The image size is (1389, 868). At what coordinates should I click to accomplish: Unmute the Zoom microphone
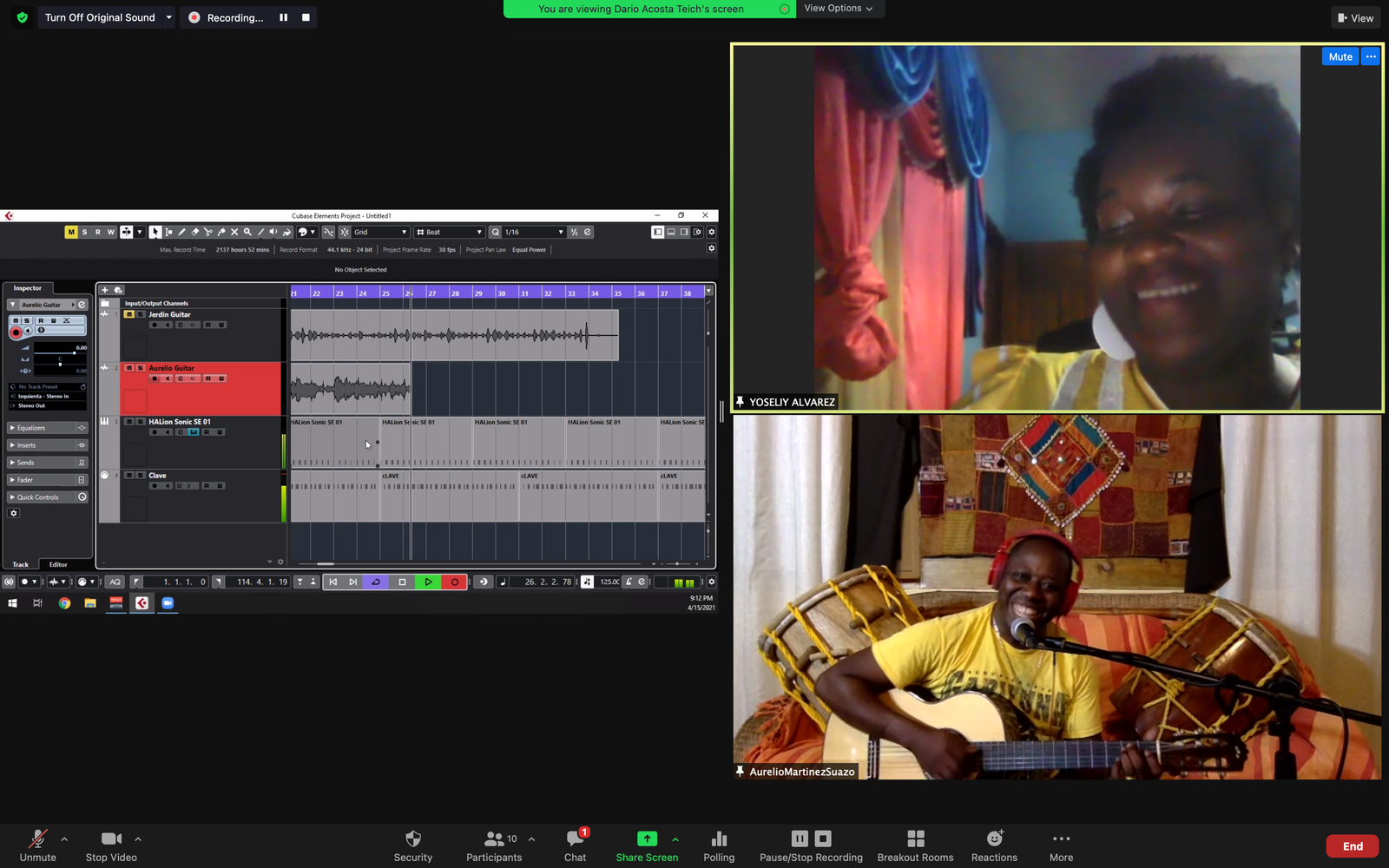point(37,845)
